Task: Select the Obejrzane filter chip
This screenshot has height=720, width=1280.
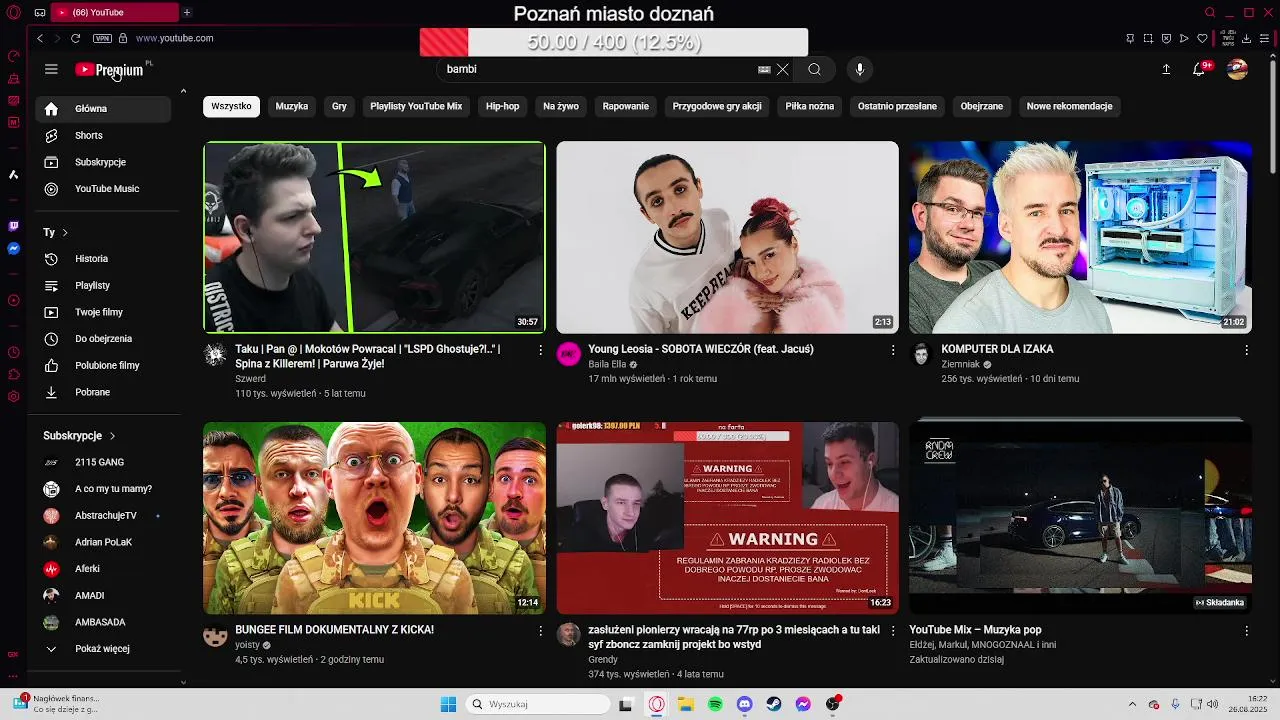Action: (x=982, y=106)
